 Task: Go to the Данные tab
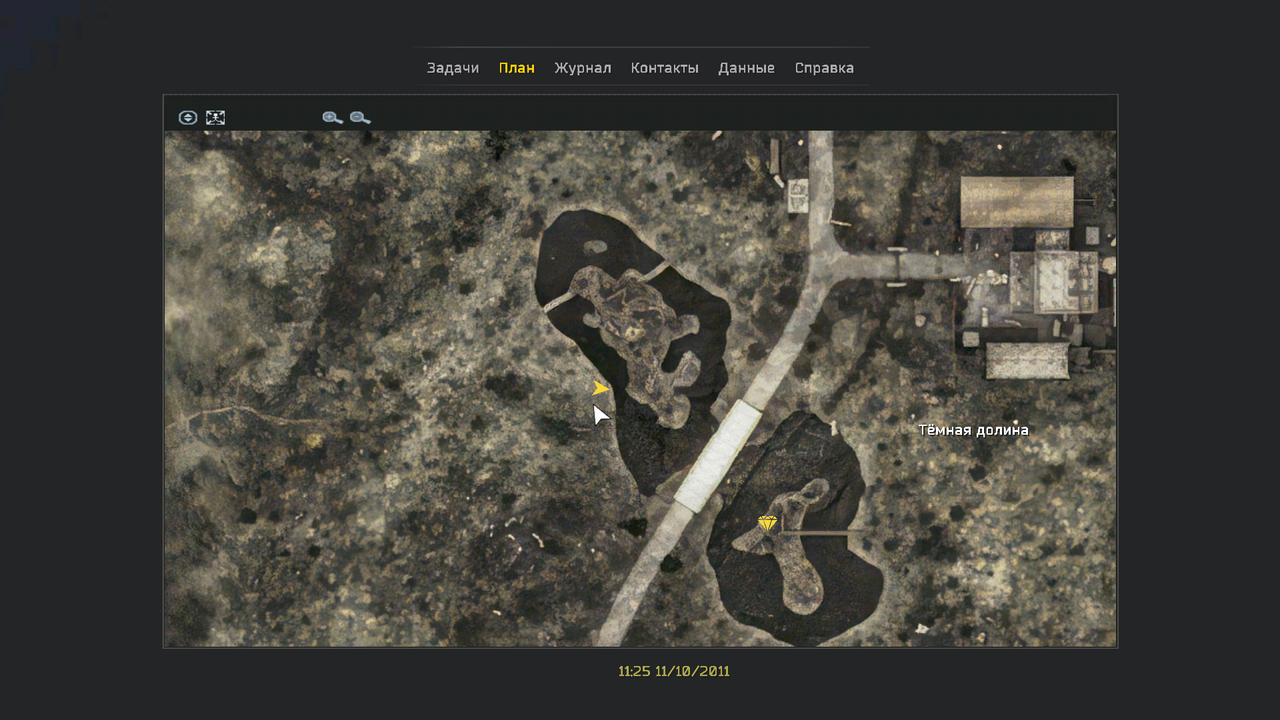746,68
